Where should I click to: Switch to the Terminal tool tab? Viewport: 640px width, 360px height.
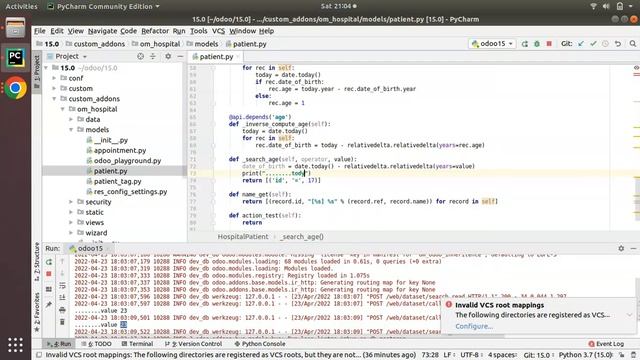click(x=137, y=344)
